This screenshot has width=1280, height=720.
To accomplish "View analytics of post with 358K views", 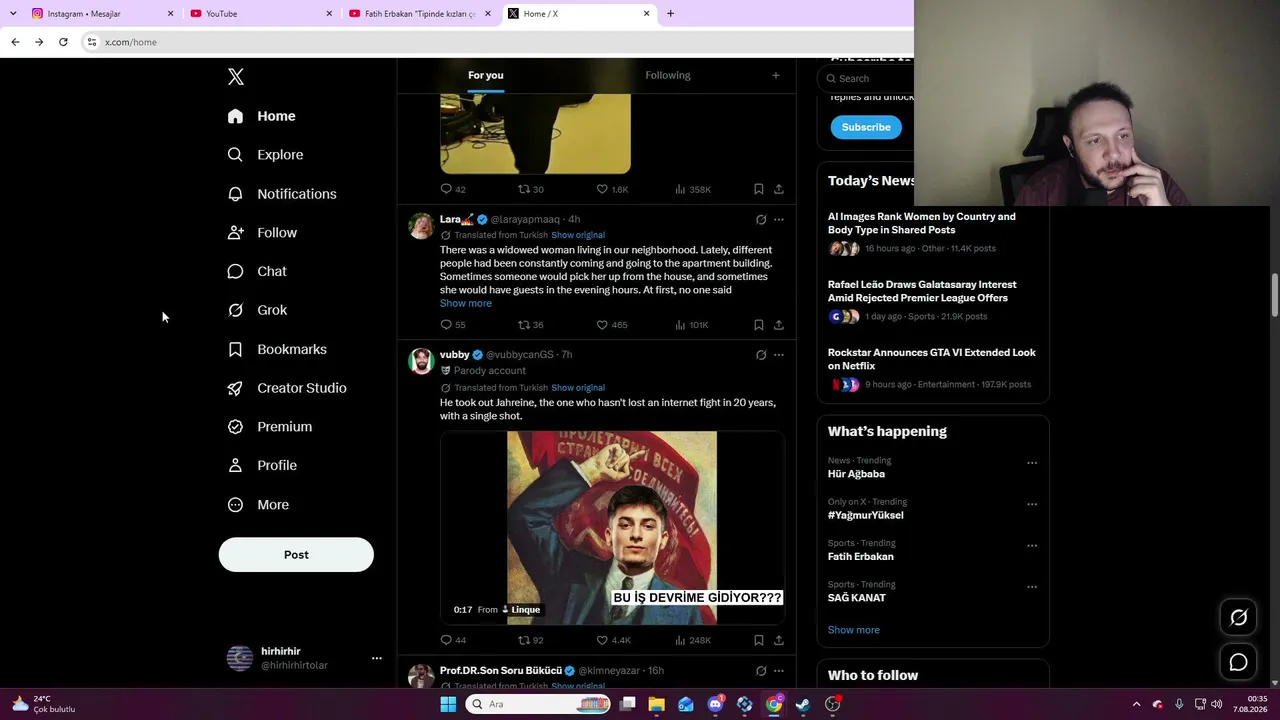I will 680,189.
